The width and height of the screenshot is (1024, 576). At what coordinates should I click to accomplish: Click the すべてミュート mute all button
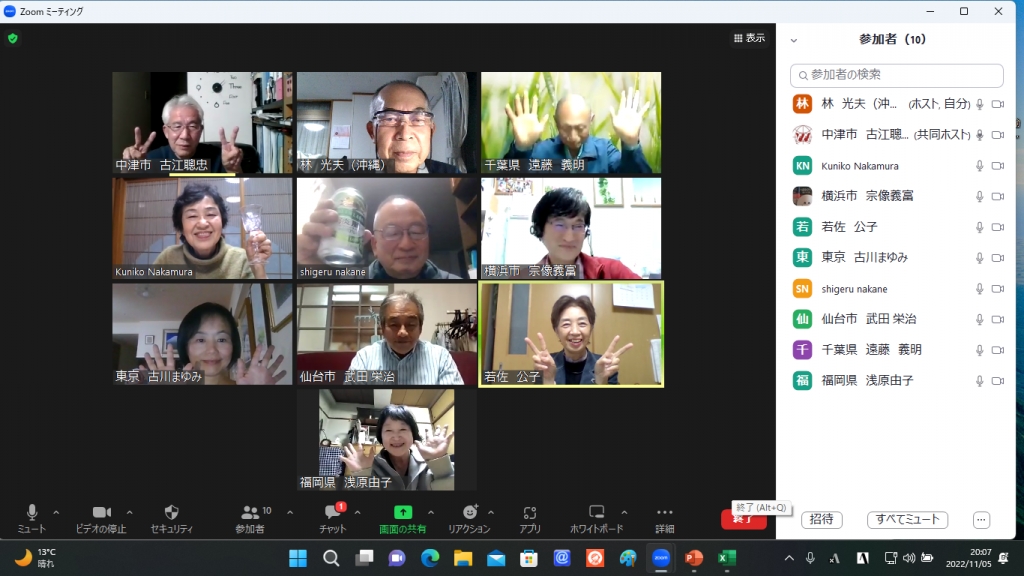click(x=907, y=519)
